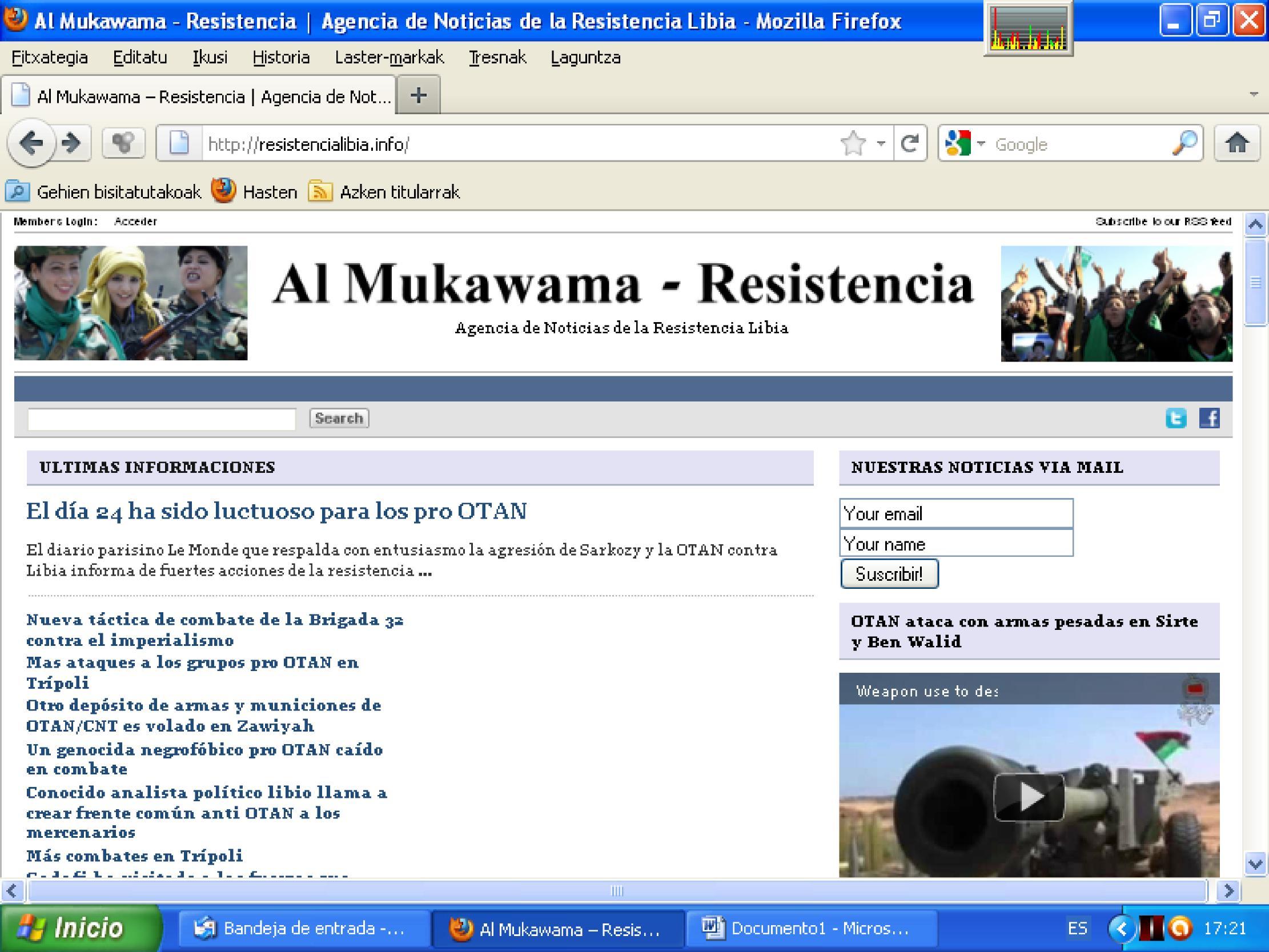Open the site's Twitter icon
This screenshot has height=952, width=1269.
point(1176,418)
